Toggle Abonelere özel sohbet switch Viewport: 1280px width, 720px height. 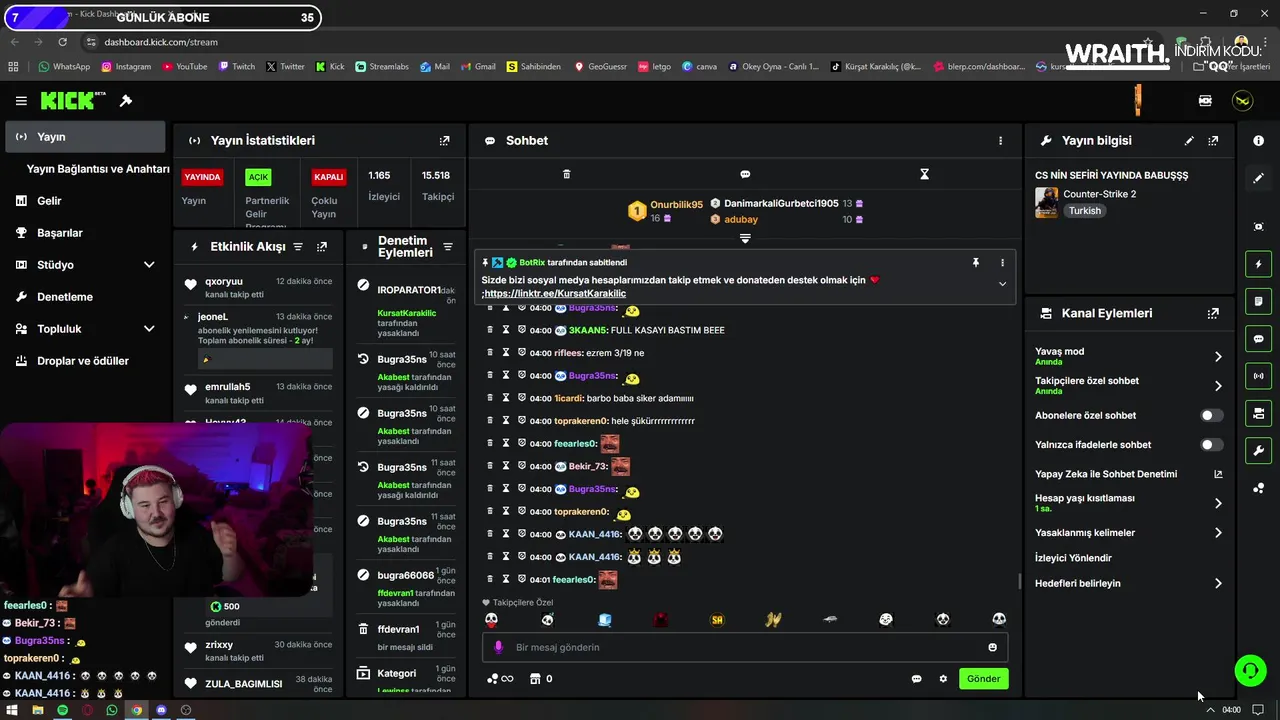point(1211,415)
